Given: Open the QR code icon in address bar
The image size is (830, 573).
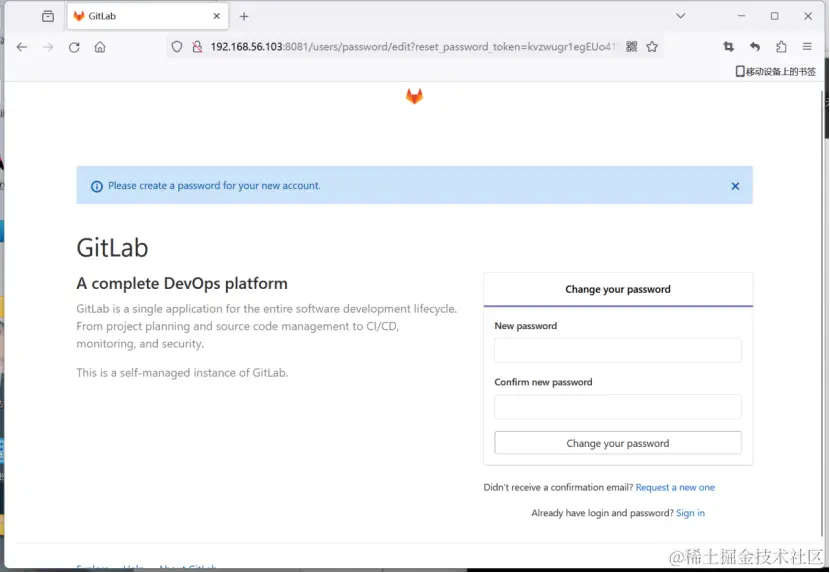Looking at the screenshot, I should [631, 47].
